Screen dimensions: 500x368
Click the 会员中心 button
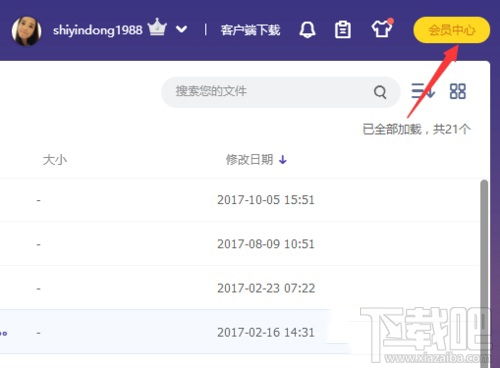tap(452, 30)
